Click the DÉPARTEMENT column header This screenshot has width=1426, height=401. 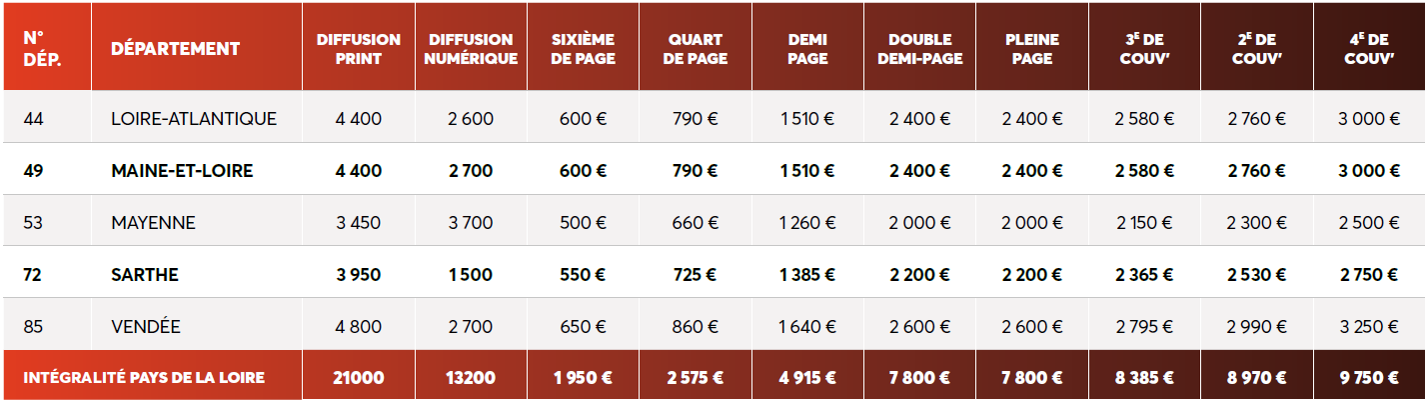pyautogui.click(x=175, y=48)
